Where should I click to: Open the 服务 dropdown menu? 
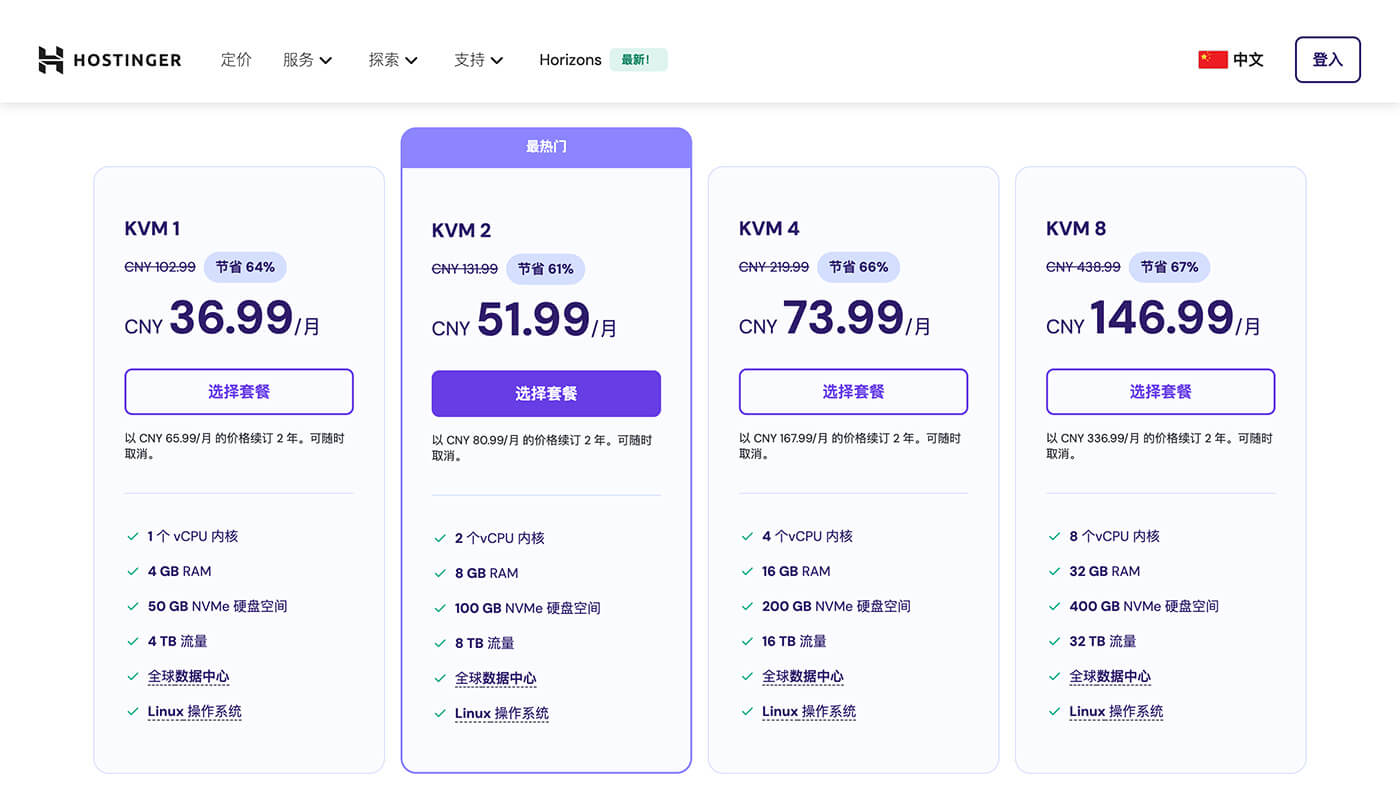pyautogui.click(x=307, y=60)
